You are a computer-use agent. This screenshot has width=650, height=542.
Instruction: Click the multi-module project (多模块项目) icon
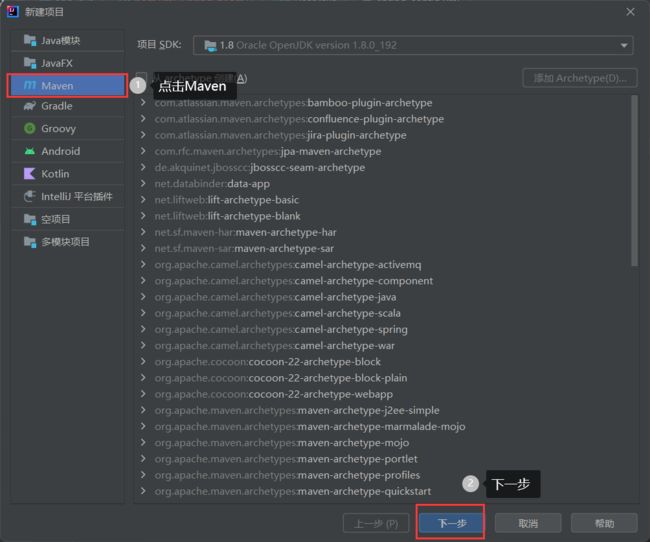click(30, 242)
